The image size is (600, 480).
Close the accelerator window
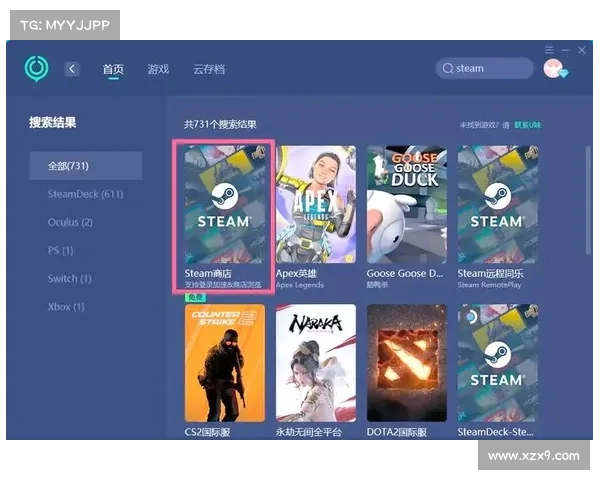click(582, 50)
